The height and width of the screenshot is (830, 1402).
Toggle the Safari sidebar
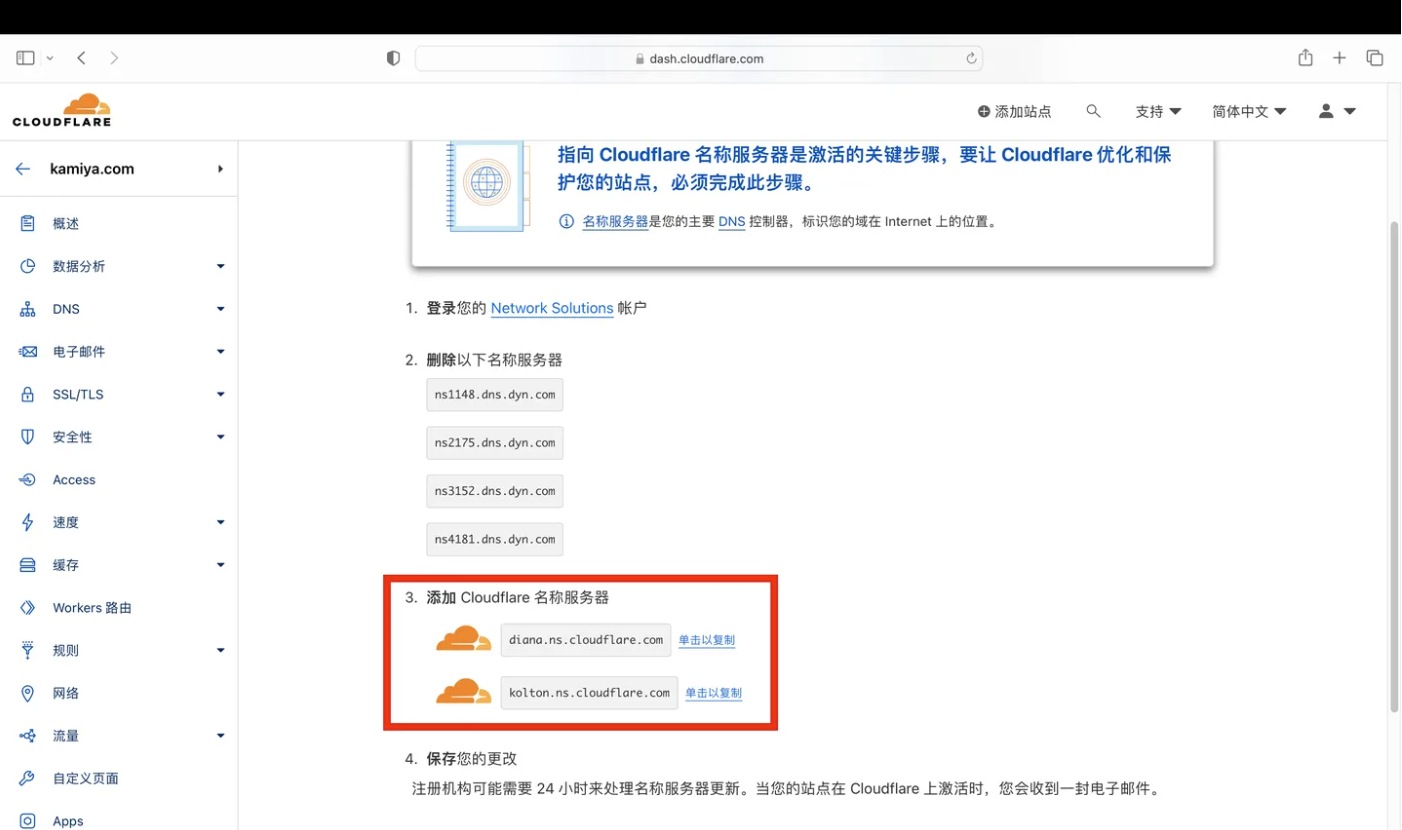(26, 58)
